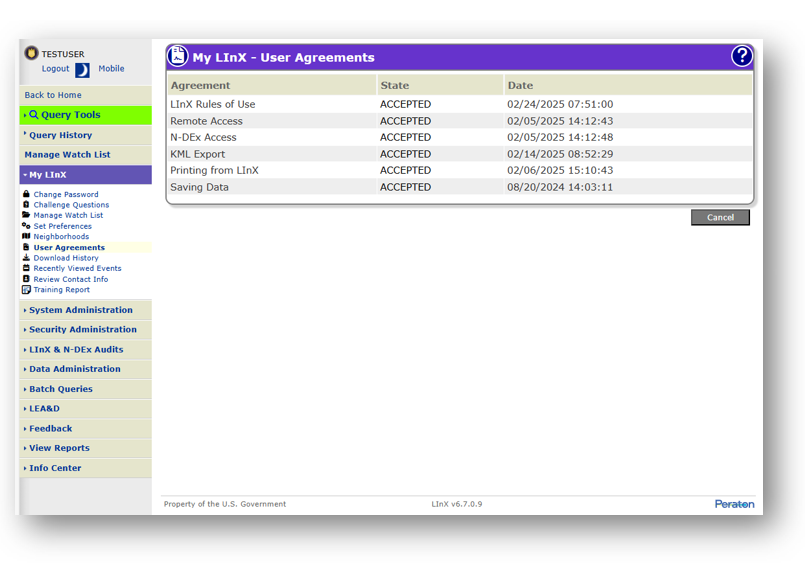Click the Peraten logo in footer
The height and width of the screenshot is (563, 805).
[x=734, y=504]
